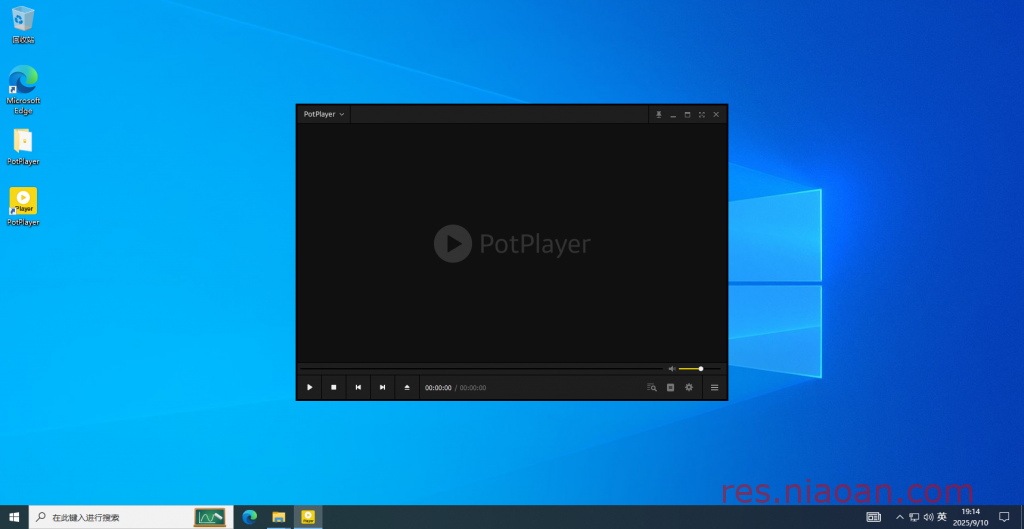Open the chapter/bookmark panel icon
Viewport: 1024px width, 529px height.
pos(670,387)
